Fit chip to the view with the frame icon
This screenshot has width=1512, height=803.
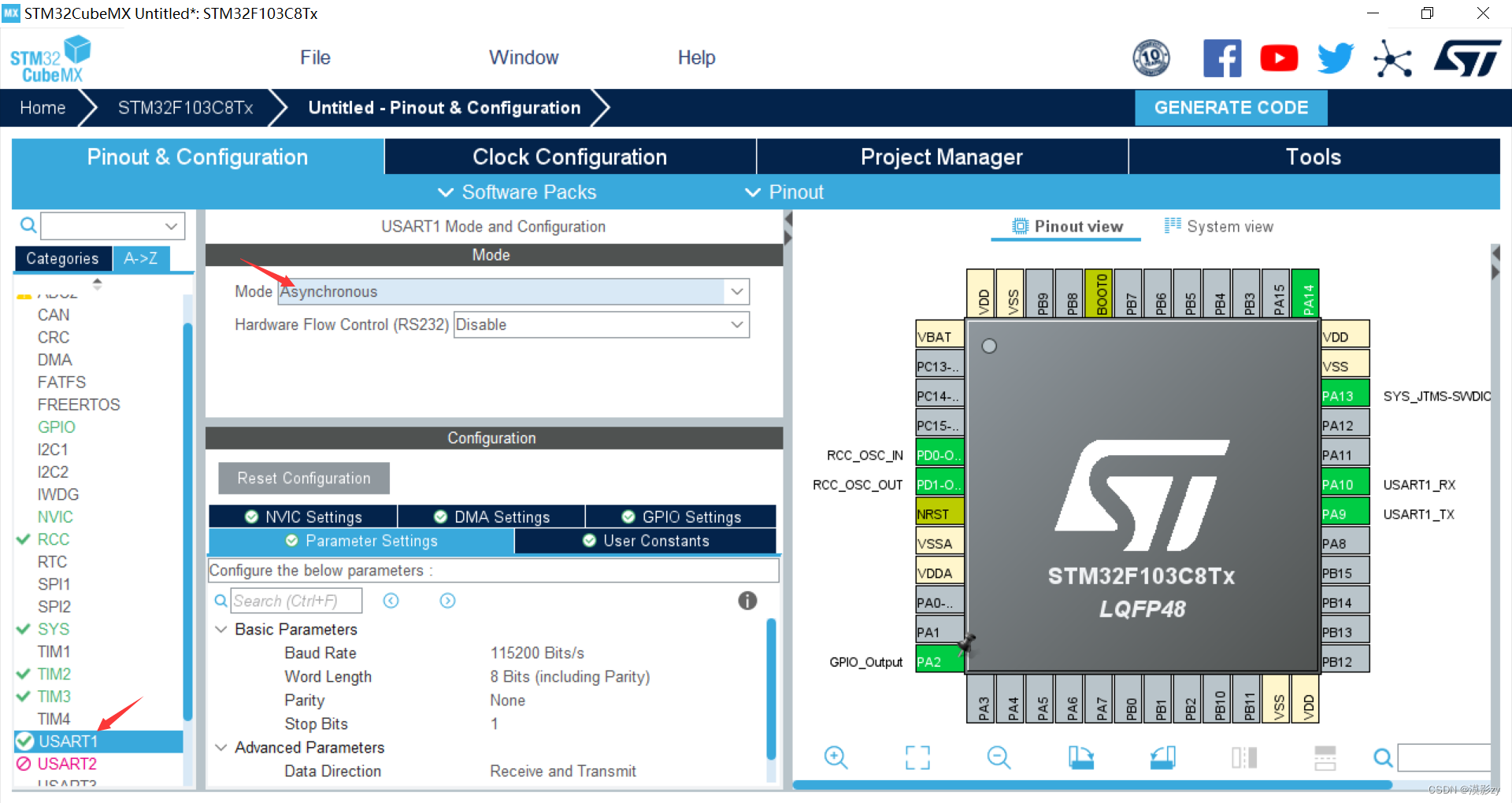917,757
